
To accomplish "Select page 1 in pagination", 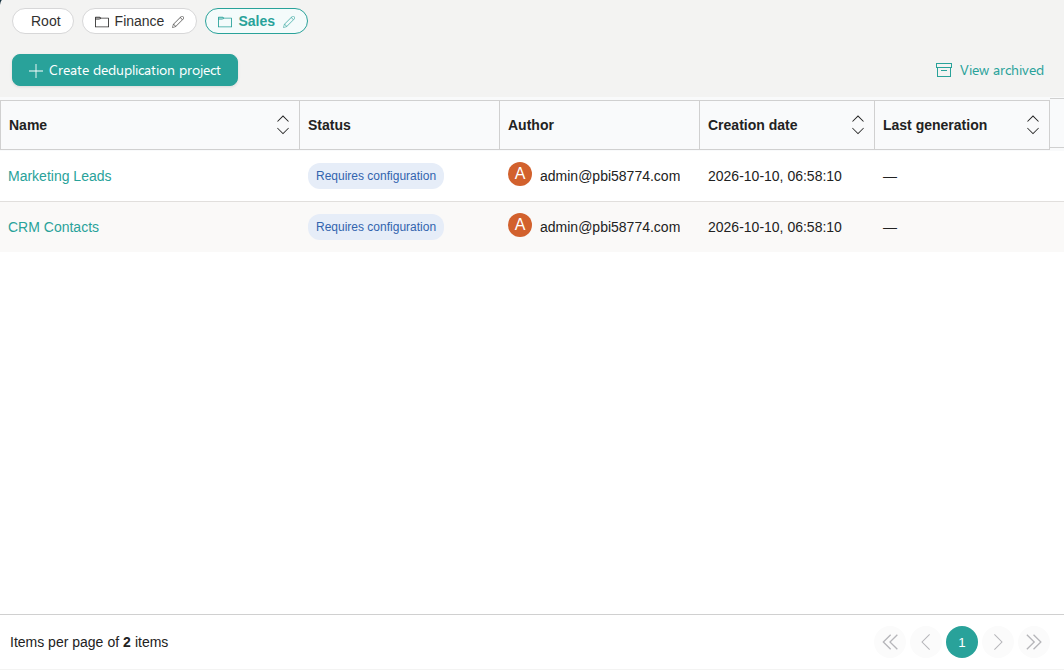I will tap(962, 642).
